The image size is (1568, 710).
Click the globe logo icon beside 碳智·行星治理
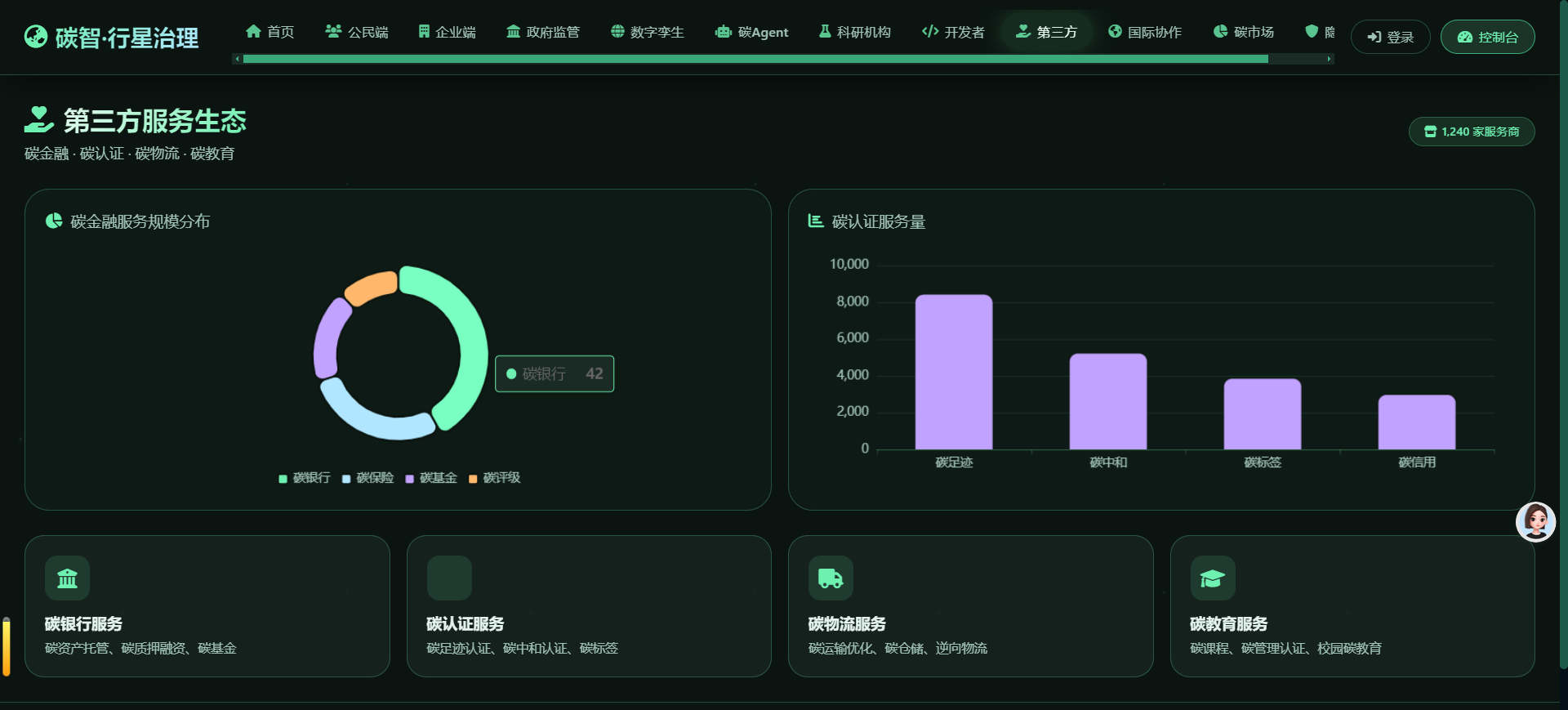click(36, 37)
